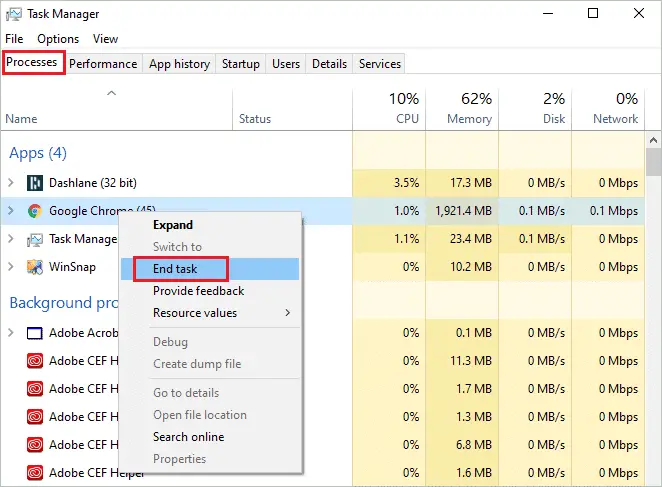
Task: Maximize the Task Manager window
Action: coord(593,14)
